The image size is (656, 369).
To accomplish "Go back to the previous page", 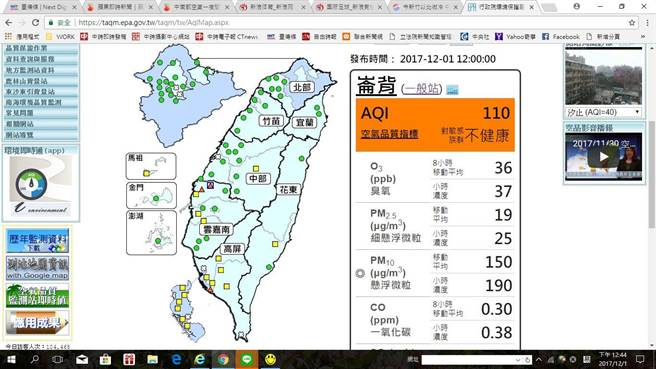I will pyautogui.click(x=9, y=23).
